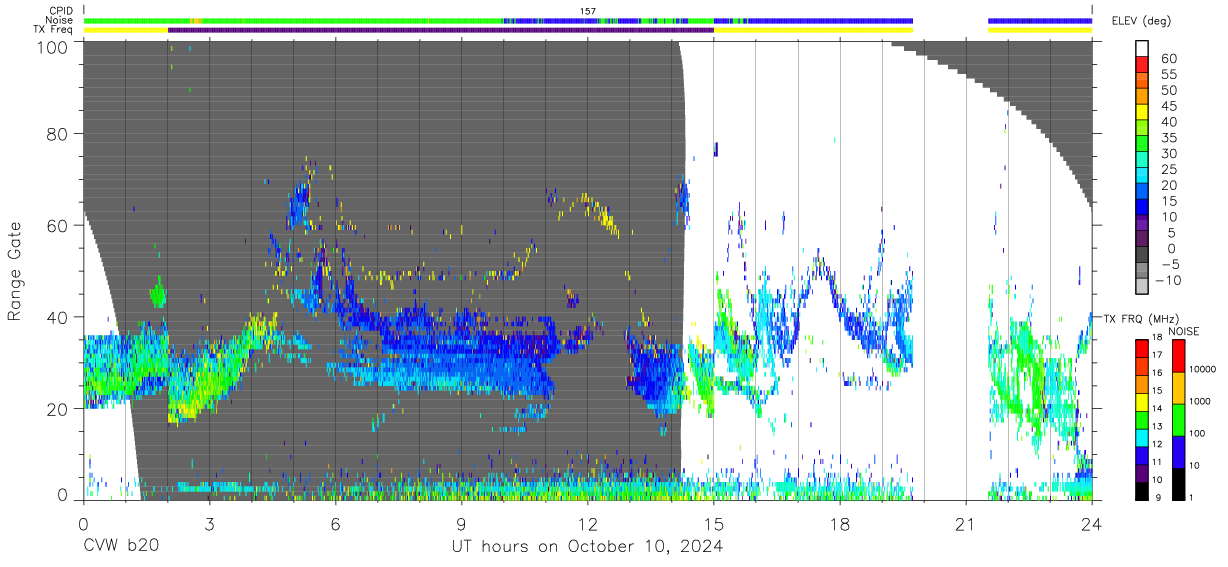Select the 60 label on ELEV scale
Viewport: 1228px width, 567px height.
click(1167, 59)
